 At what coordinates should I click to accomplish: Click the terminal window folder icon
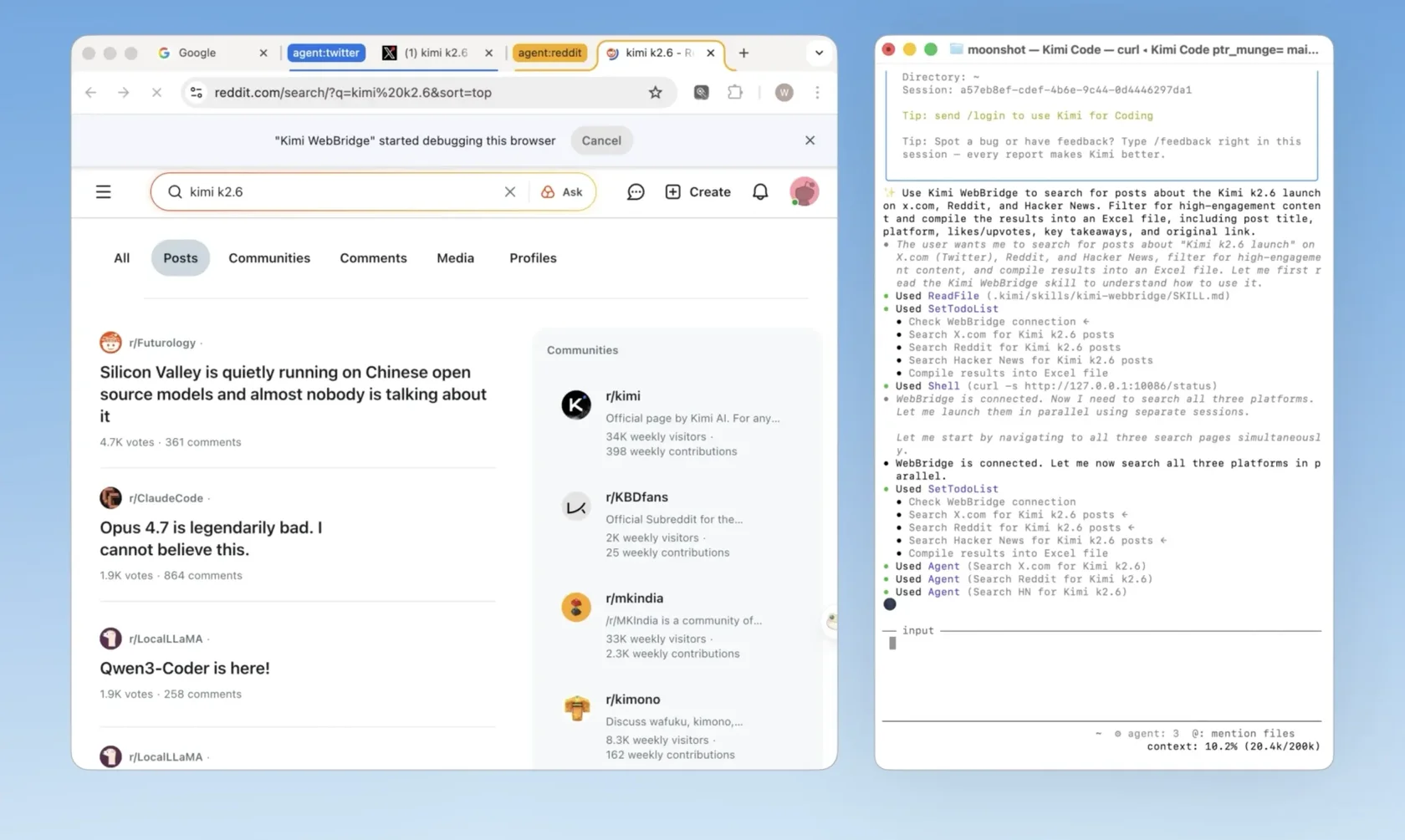[956, 49]
